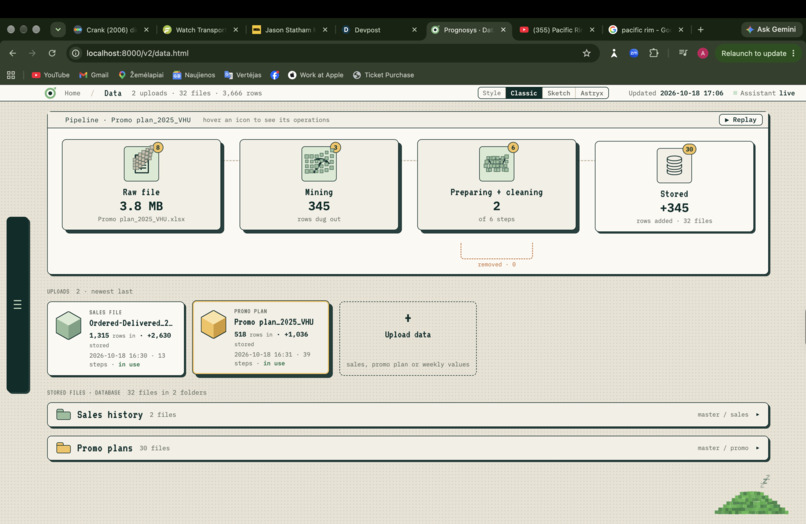Switch style to Sketch
This screenshot has width=806, height=524.
tap(558, 93)
